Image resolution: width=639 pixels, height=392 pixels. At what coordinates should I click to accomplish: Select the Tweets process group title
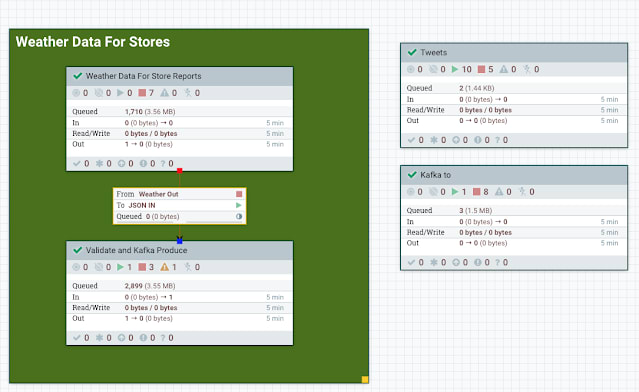click(x=434, y=53)
